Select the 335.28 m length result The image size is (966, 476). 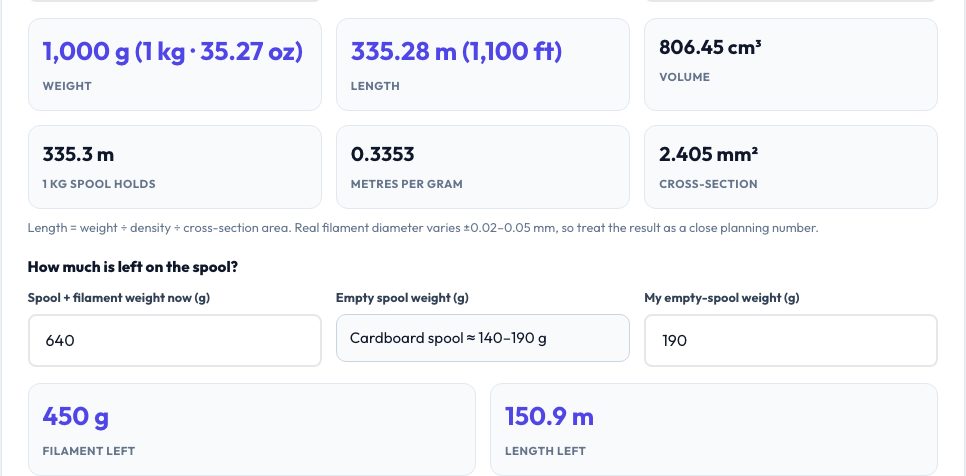click(457, 52)
